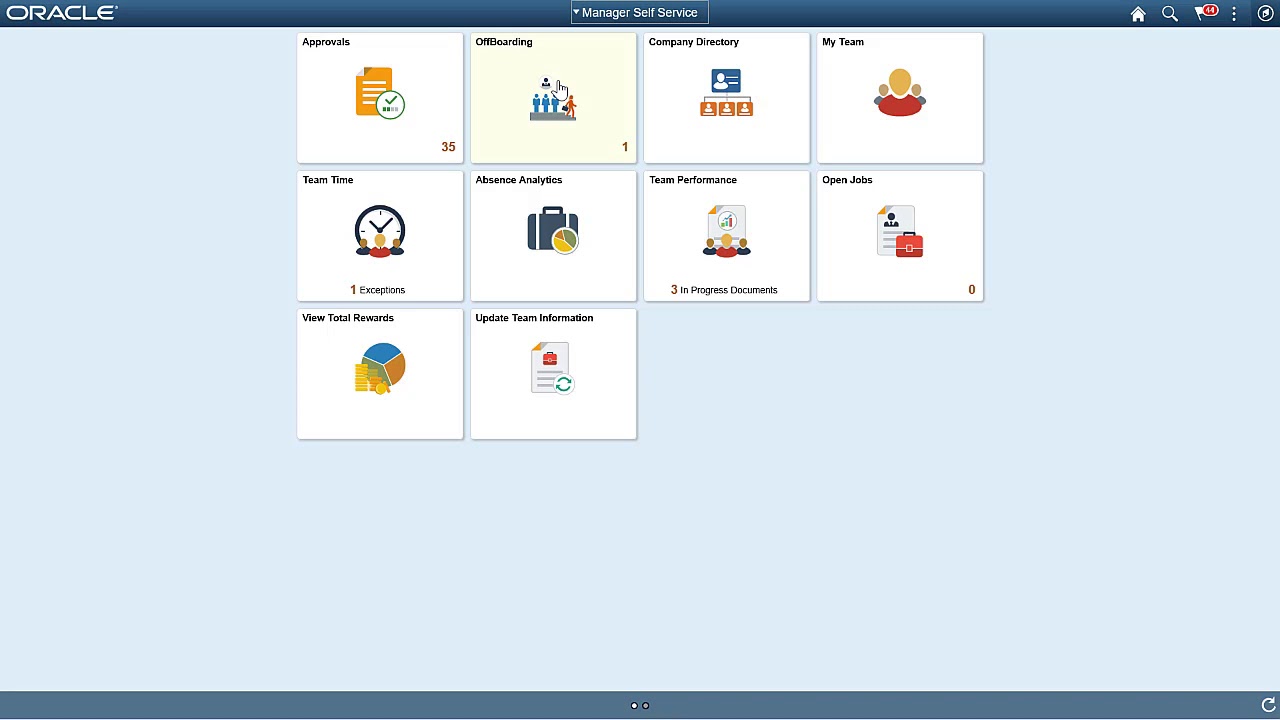1280x720 pixels.
Task: Click the '1 Exceptions' text on Team Time
Action: (378, 290)
